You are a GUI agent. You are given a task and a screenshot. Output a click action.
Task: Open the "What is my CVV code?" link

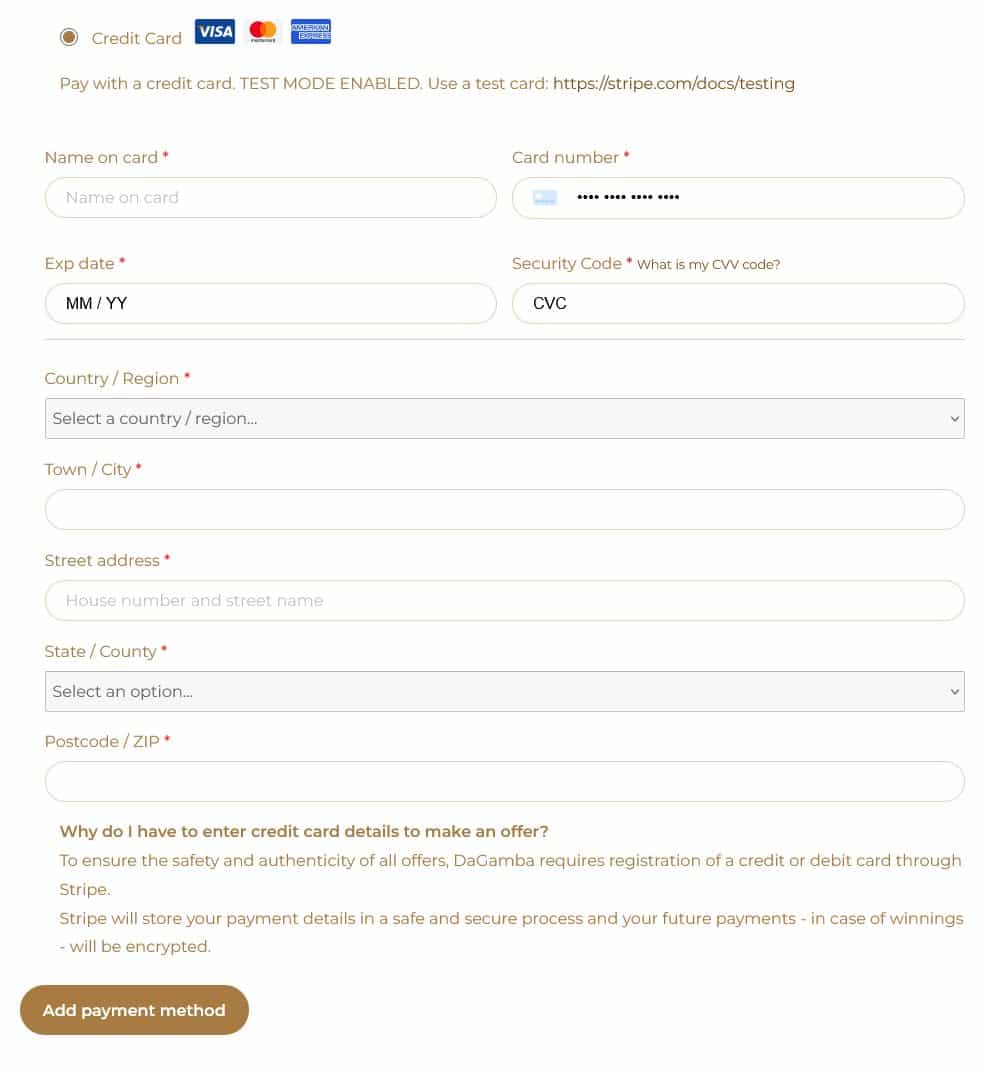(708, 265)
